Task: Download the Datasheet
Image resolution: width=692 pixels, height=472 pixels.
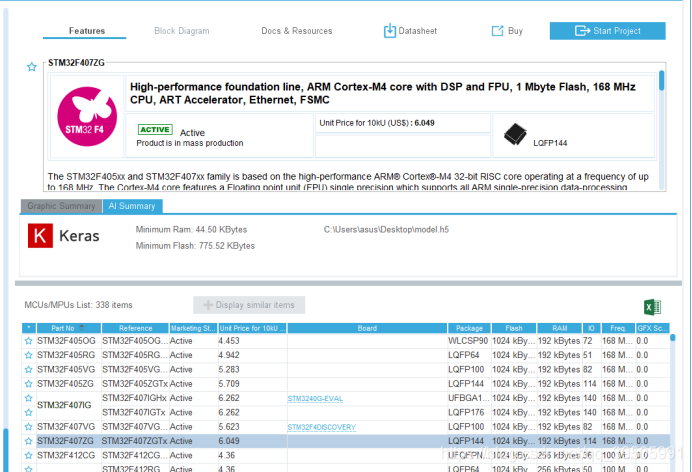Action: pos(410,31)
